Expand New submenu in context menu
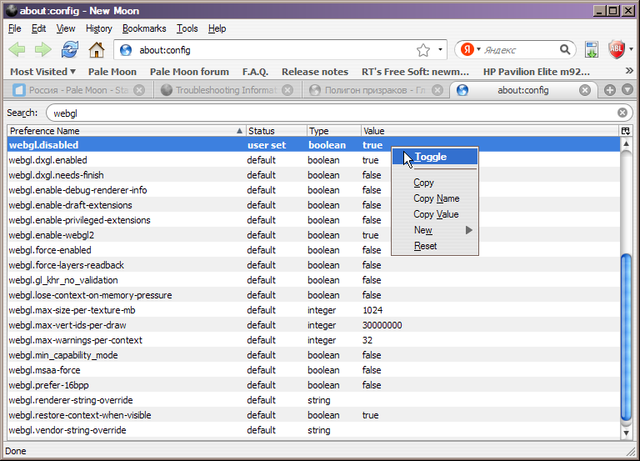The width and height of the screenshot is (640, 461). click(x=435, y=230)
